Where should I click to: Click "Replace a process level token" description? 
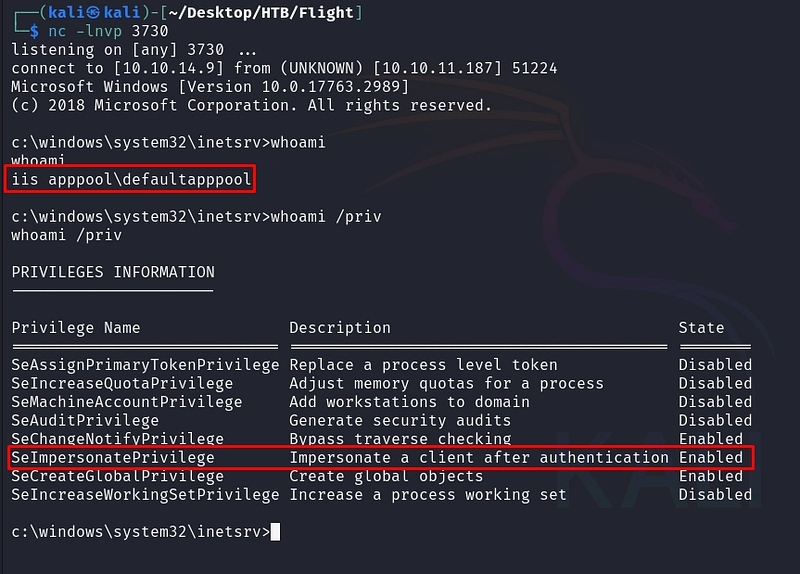423,365
